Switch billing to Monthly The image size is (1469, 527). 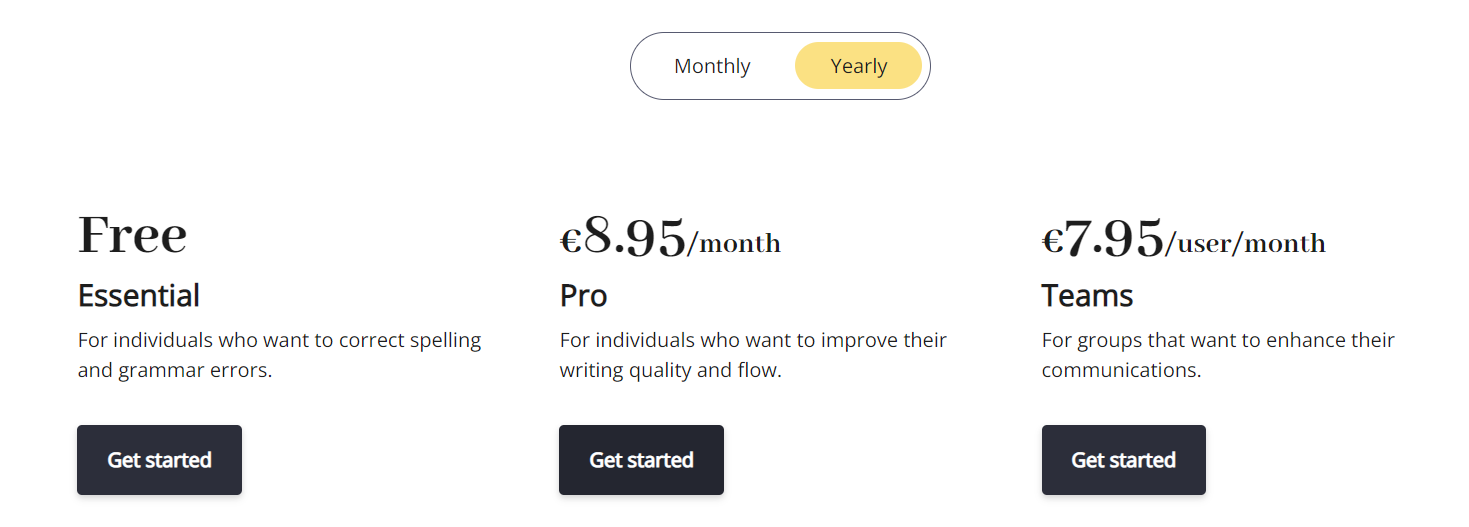tap(712, 66)
